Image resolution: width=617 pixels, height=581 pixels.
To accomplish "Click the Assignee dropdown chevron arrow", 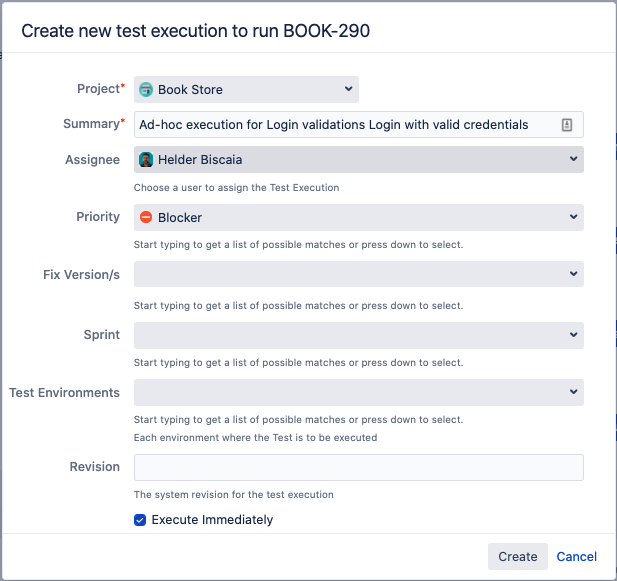I will pos(573,159).
